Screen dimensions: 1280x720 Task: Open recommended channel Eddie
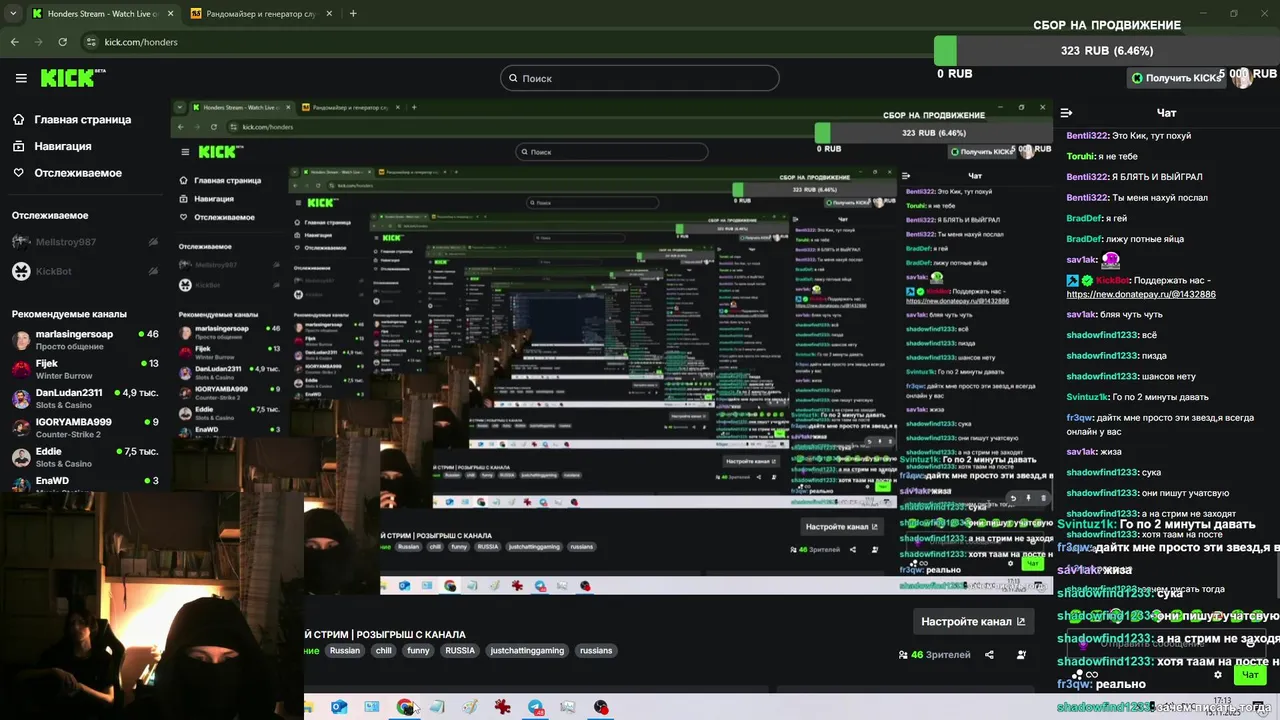coord(85,457)
